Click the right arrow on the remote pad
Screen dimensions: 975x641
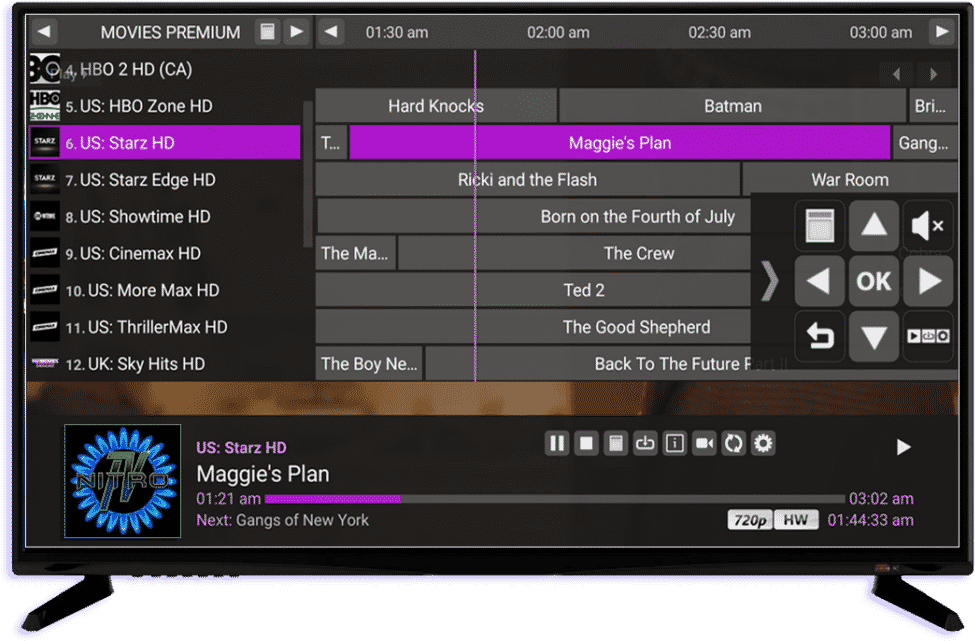pyautogui.click(x=928, y=281)
